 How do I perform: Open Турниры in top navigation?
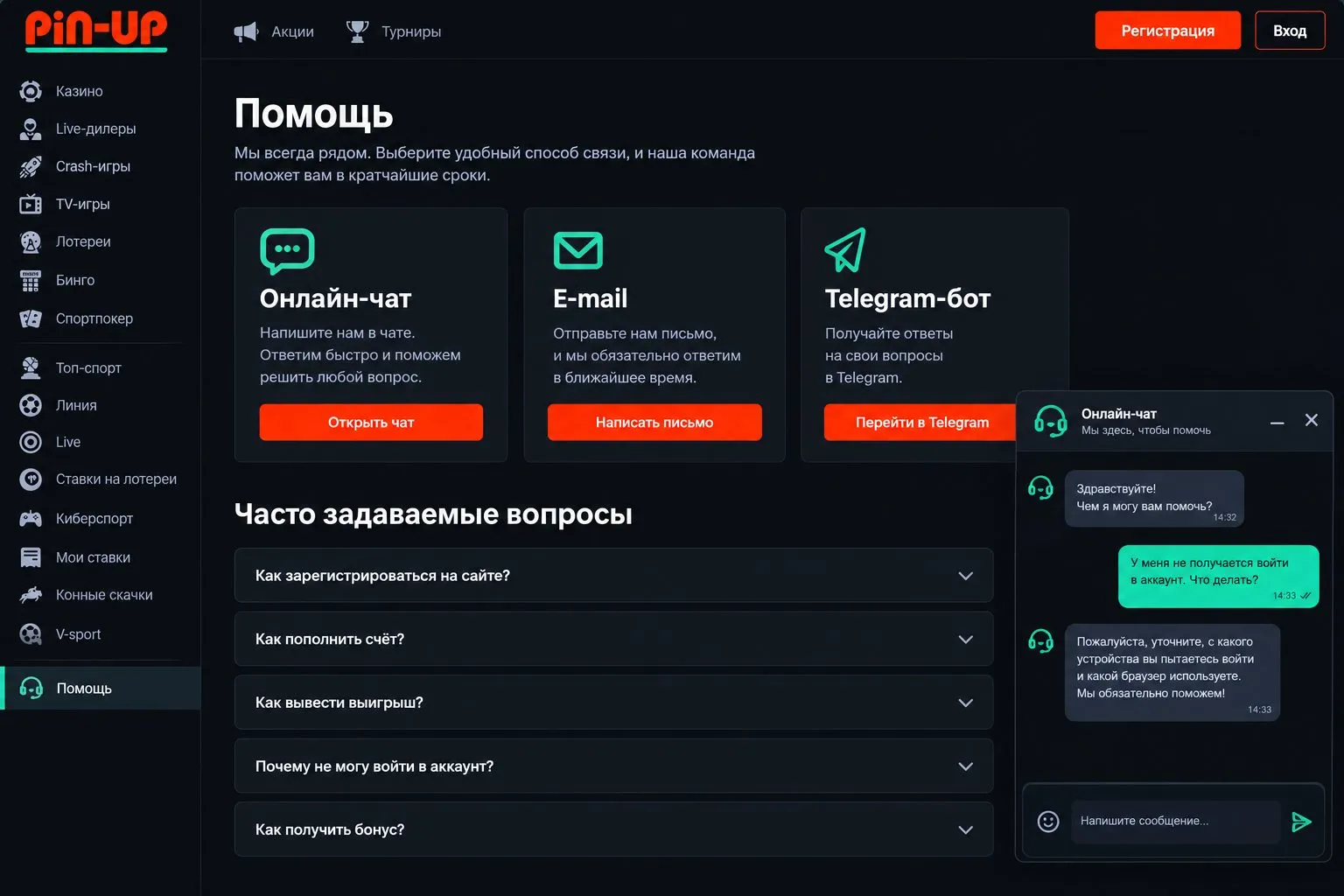(x=411, y=31)
